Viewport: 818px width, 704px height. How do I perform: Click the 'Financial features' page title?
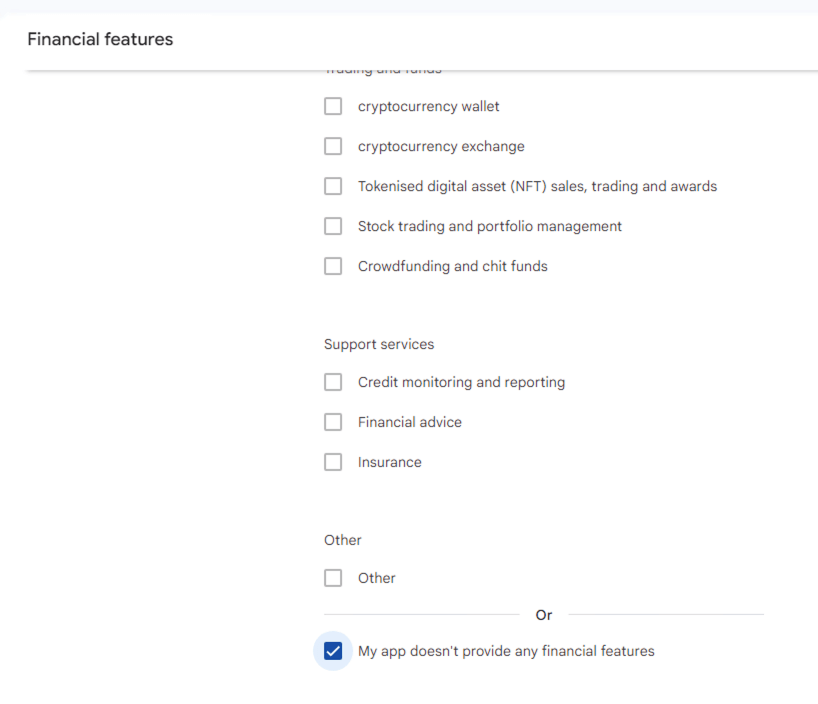point(100,39)
